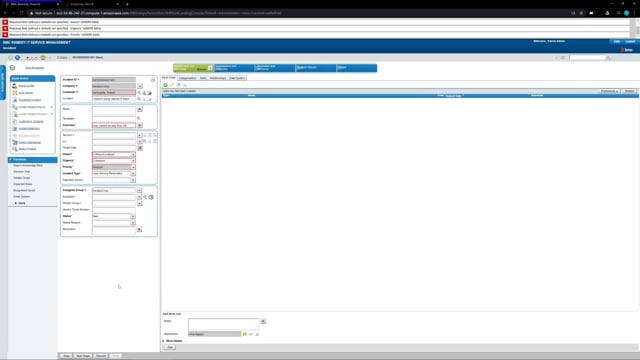
Task: Open the green stage's small dropdown arrow
Action: pos(210,68)
